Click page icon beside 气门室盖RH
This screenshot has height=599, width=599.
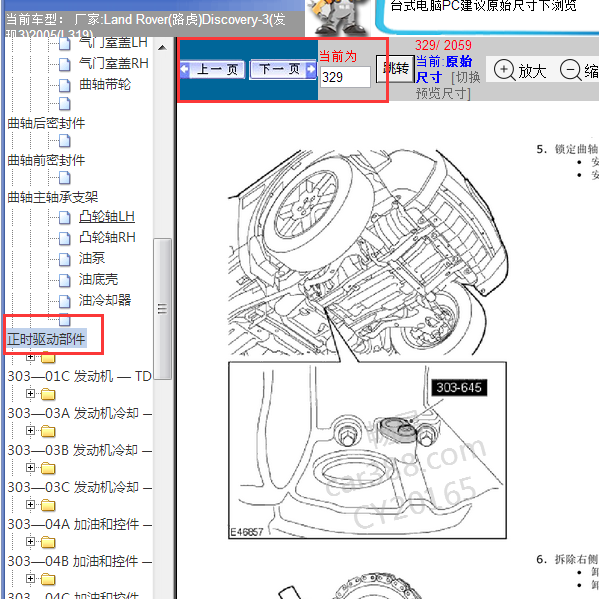tap(65, 64)
